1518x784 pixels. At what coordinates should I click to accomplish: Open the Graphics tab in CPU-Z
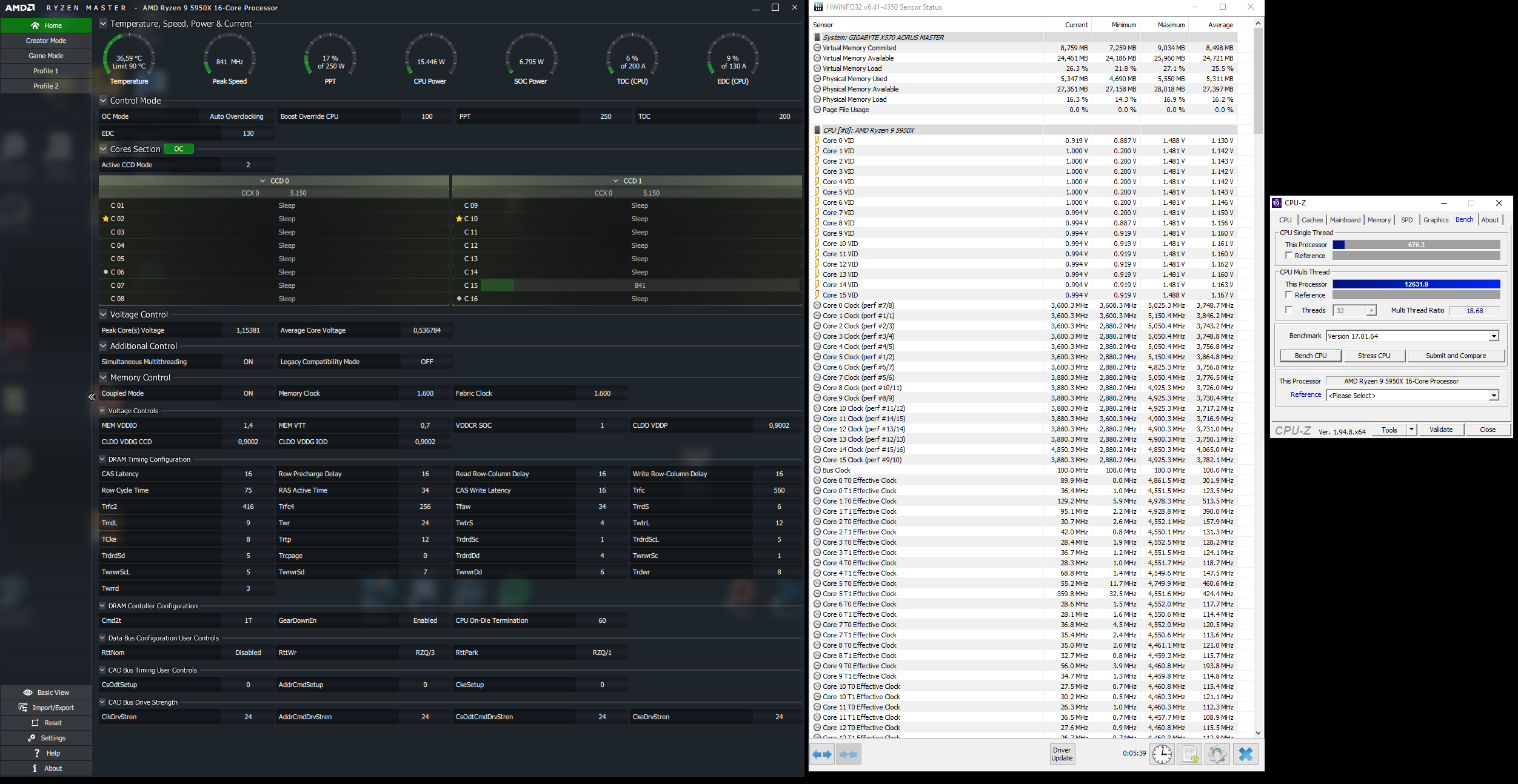[1436, 220]
